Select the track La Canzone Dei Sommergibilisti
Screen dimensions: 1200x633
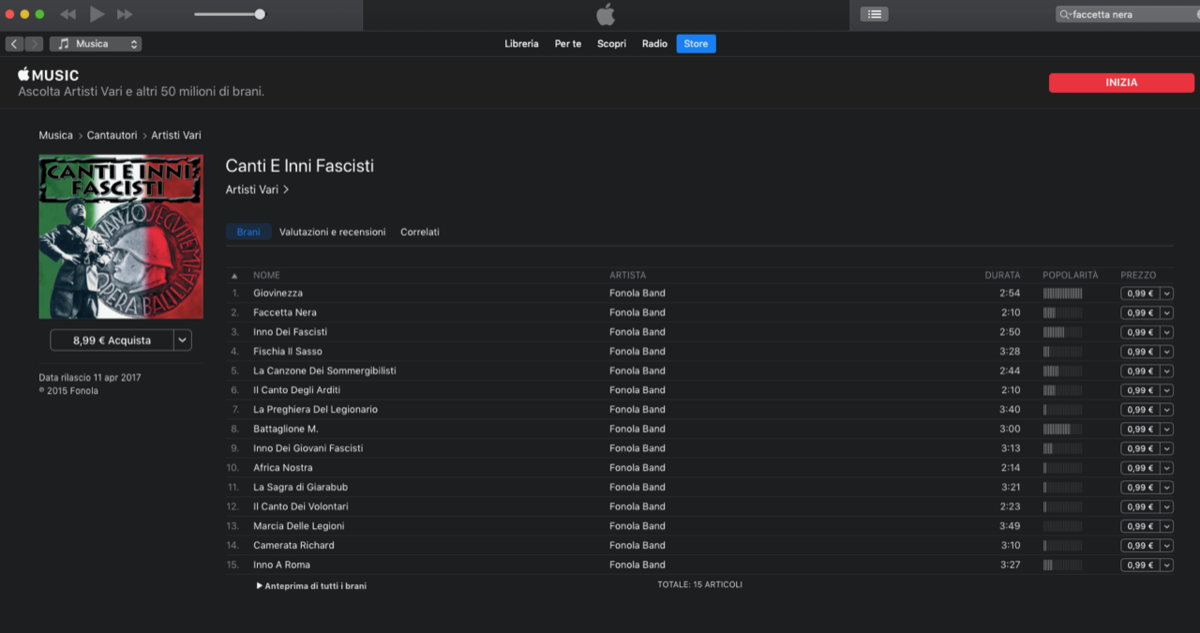coord(325,371)
